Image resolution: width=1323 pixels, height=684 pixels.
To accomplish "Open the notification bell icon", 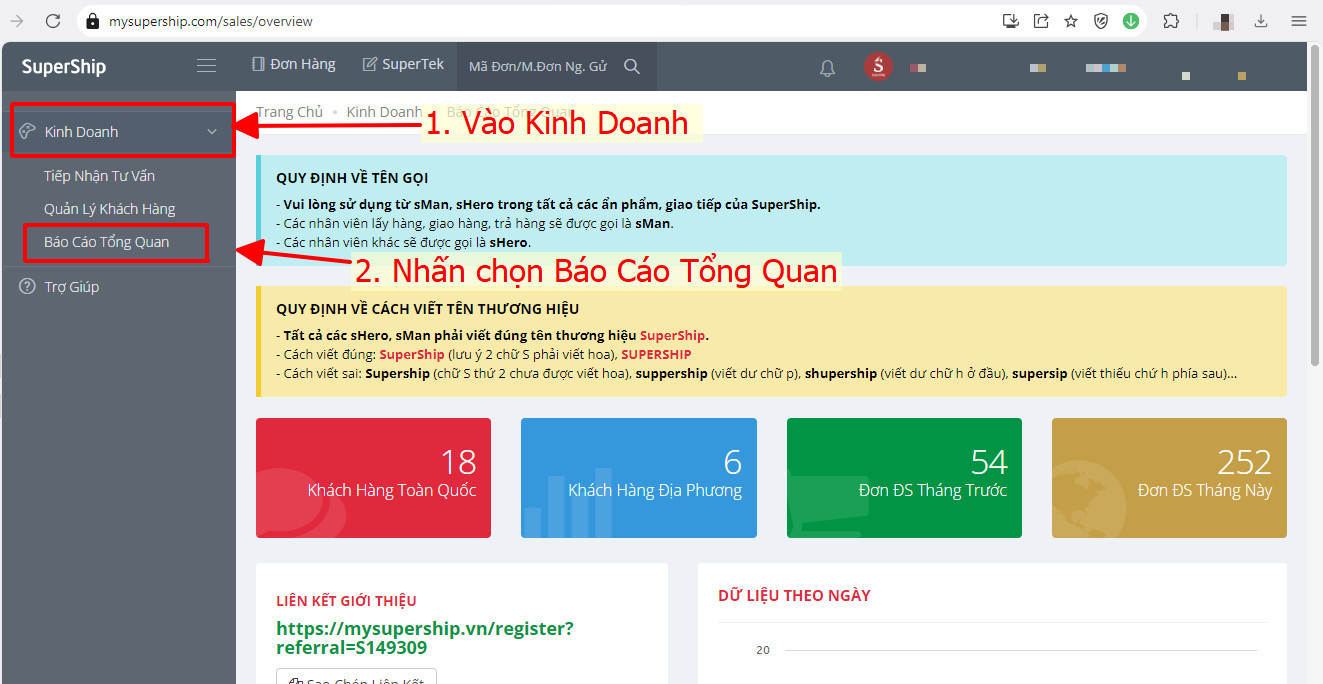I will click(827, 68).
